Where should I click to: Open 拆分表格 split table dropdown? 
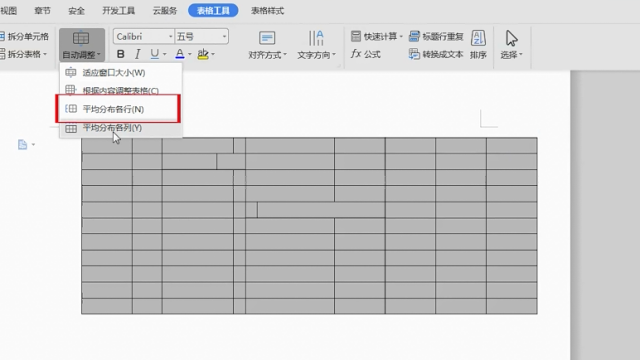24,54
